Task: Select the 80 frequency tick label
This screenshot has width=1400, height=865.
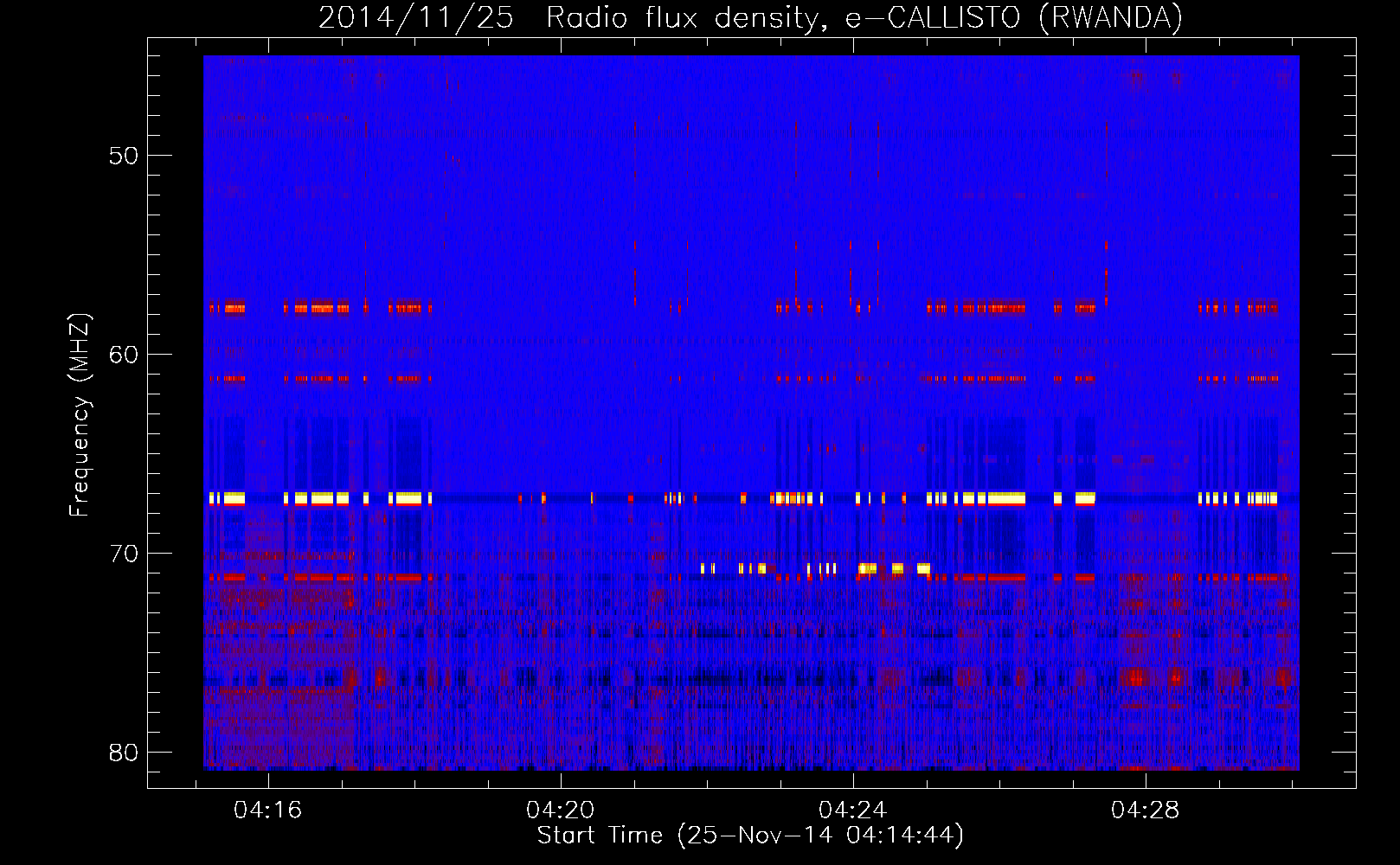Action: 125,753
